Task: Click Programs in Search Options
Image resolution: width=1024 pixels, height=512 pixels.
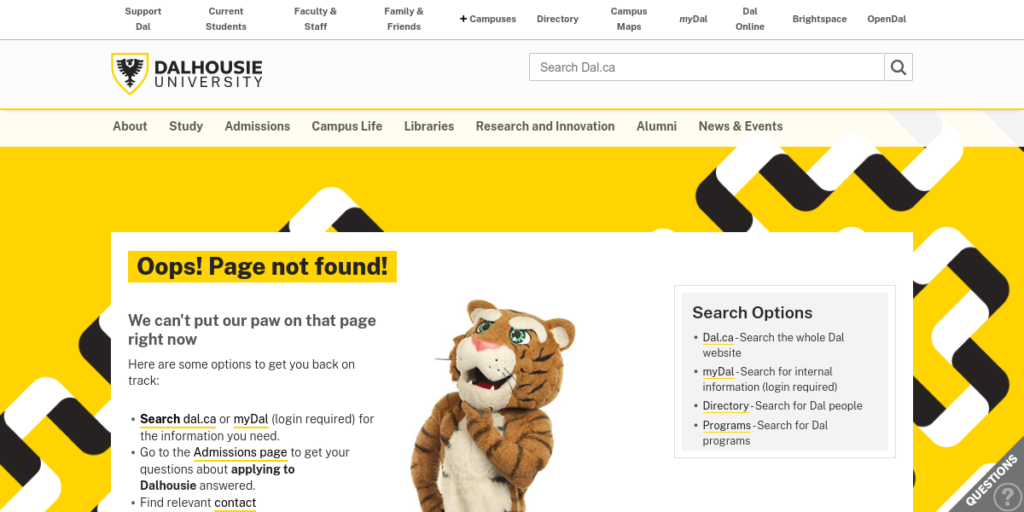Action: [727, 426]
